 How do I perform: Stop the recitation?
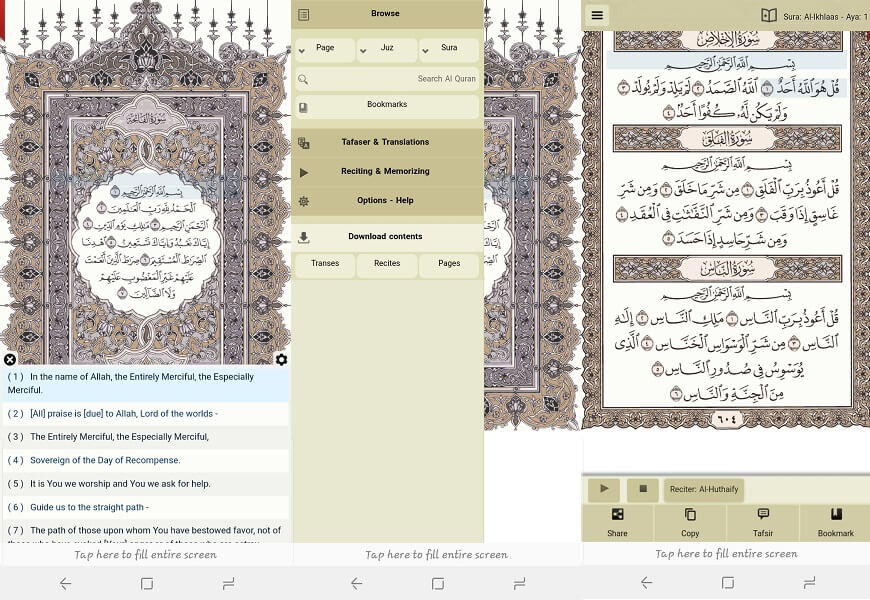coord(643,489)
